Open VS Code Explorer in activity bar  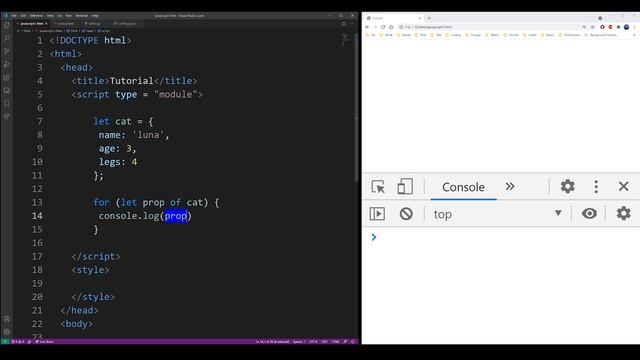tap(7, 25)
